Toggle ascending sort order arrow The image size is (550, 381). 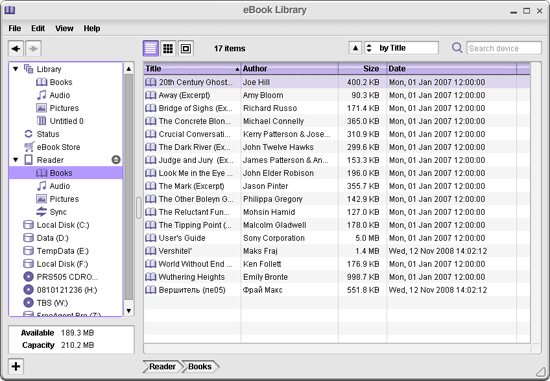tap(355, 48)
